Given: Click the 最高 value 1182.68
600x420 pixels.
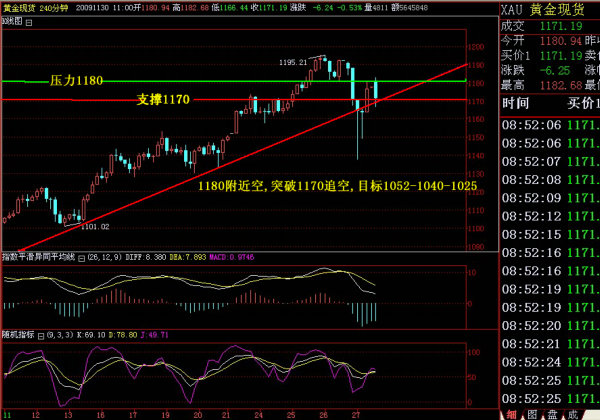Looking at the screenshot, I should pos(561,85).
